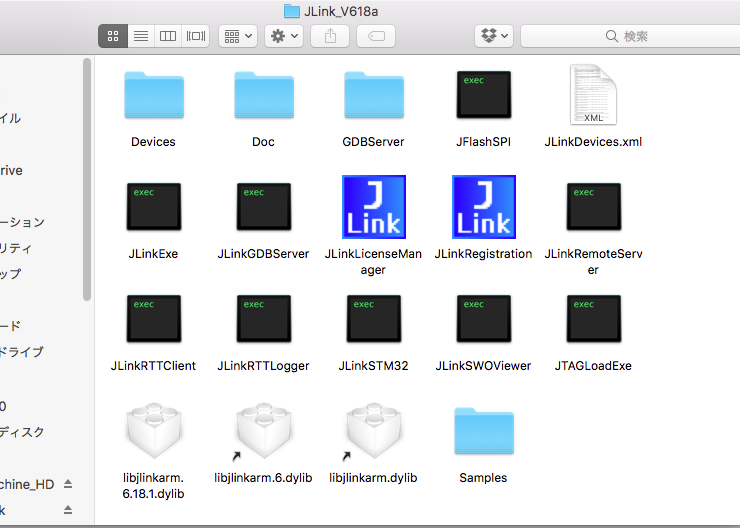Viewport: 740px width, 528px height.
Task: Click the Edit Tags toolbar button
Action: (376, 36)
